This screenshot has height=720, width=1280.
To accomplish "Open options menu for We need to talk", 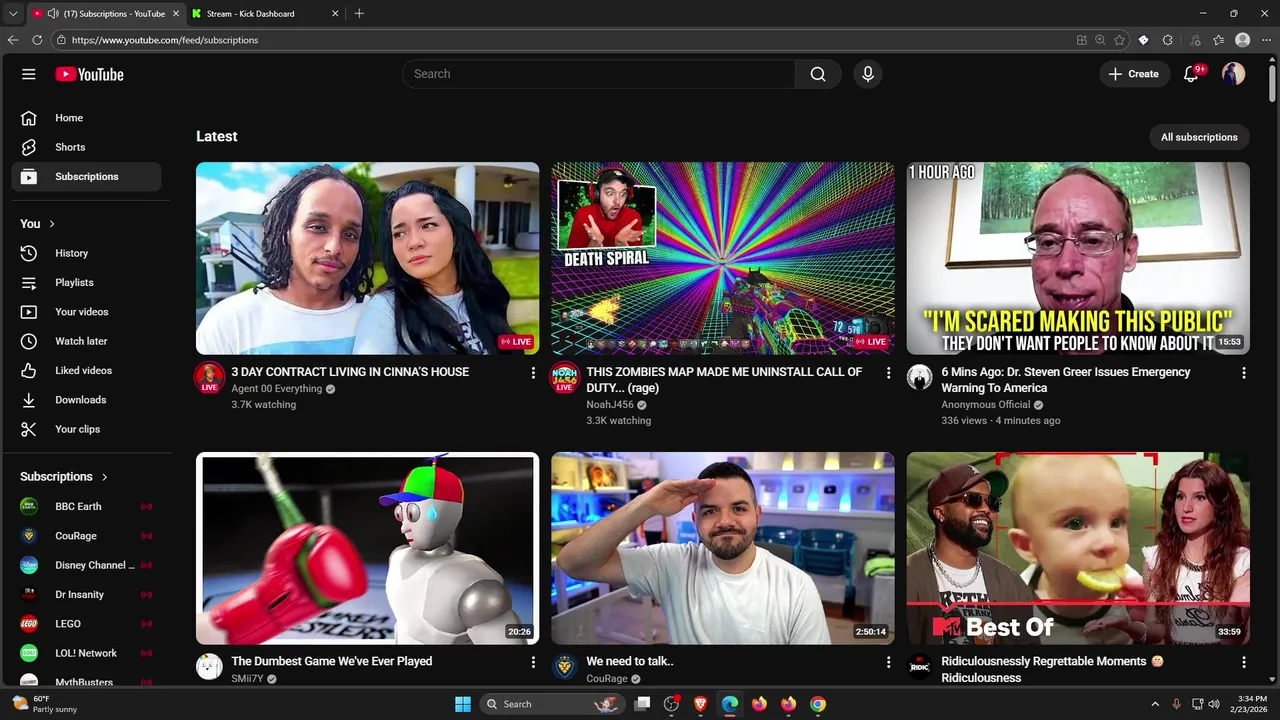I will pos(888,662).
